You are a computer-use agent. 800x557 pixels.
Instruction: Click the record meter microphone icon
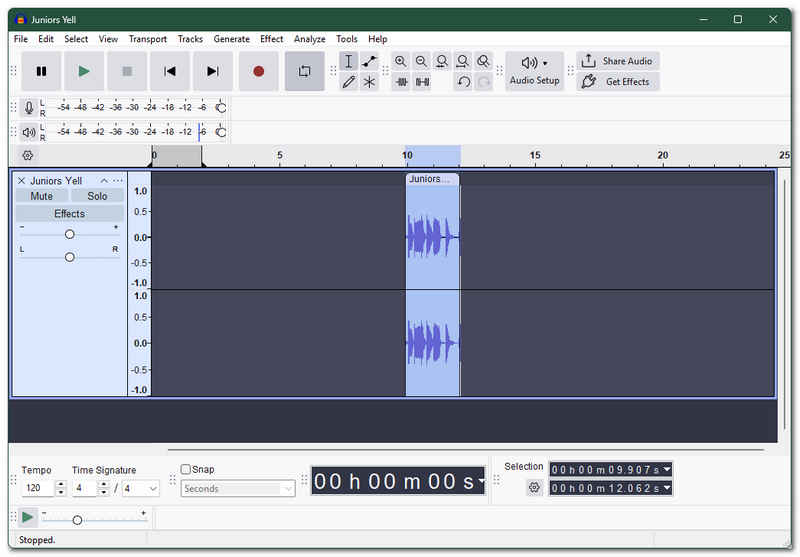click(x=29, y=108)
